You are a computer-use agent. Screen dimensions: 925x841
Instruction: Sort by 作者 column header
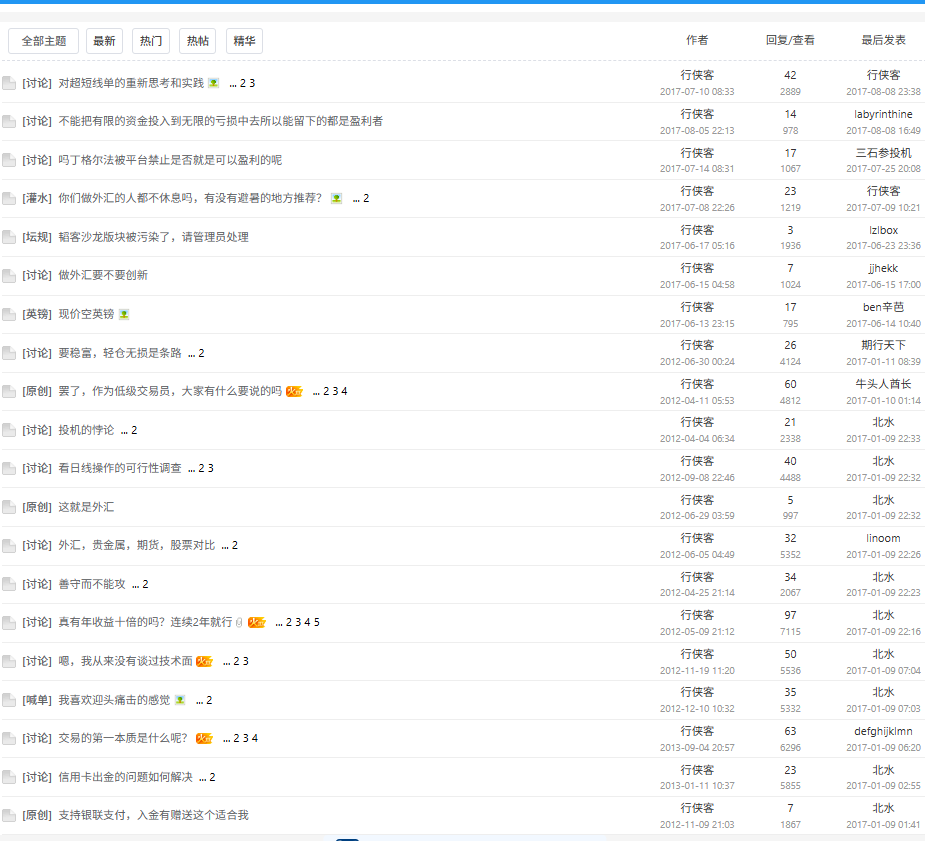697,40
